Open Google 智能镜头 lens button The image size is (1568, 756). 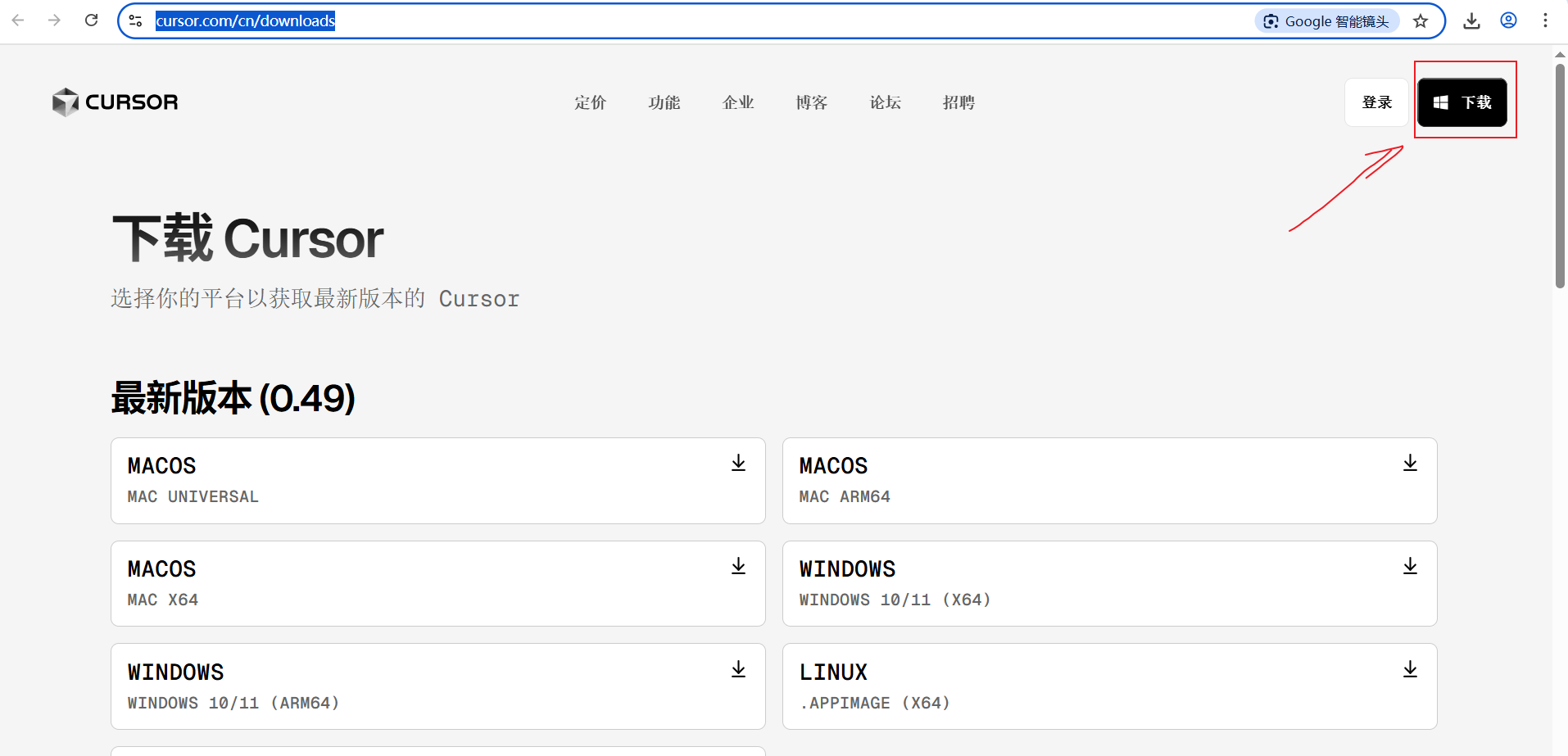tap(1326, 21)
